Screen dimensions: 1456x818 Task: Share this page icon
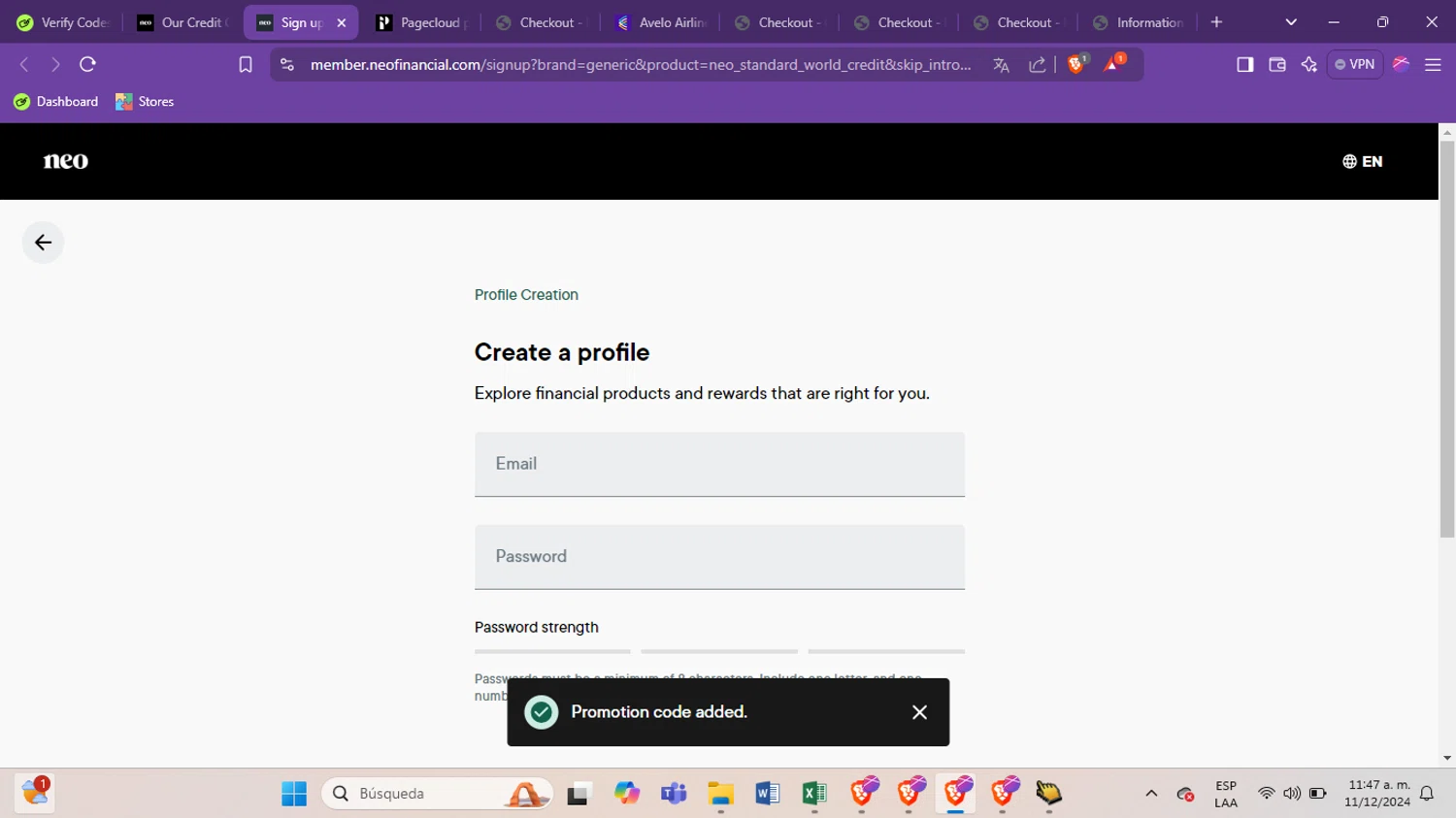tap(1037, 64)
